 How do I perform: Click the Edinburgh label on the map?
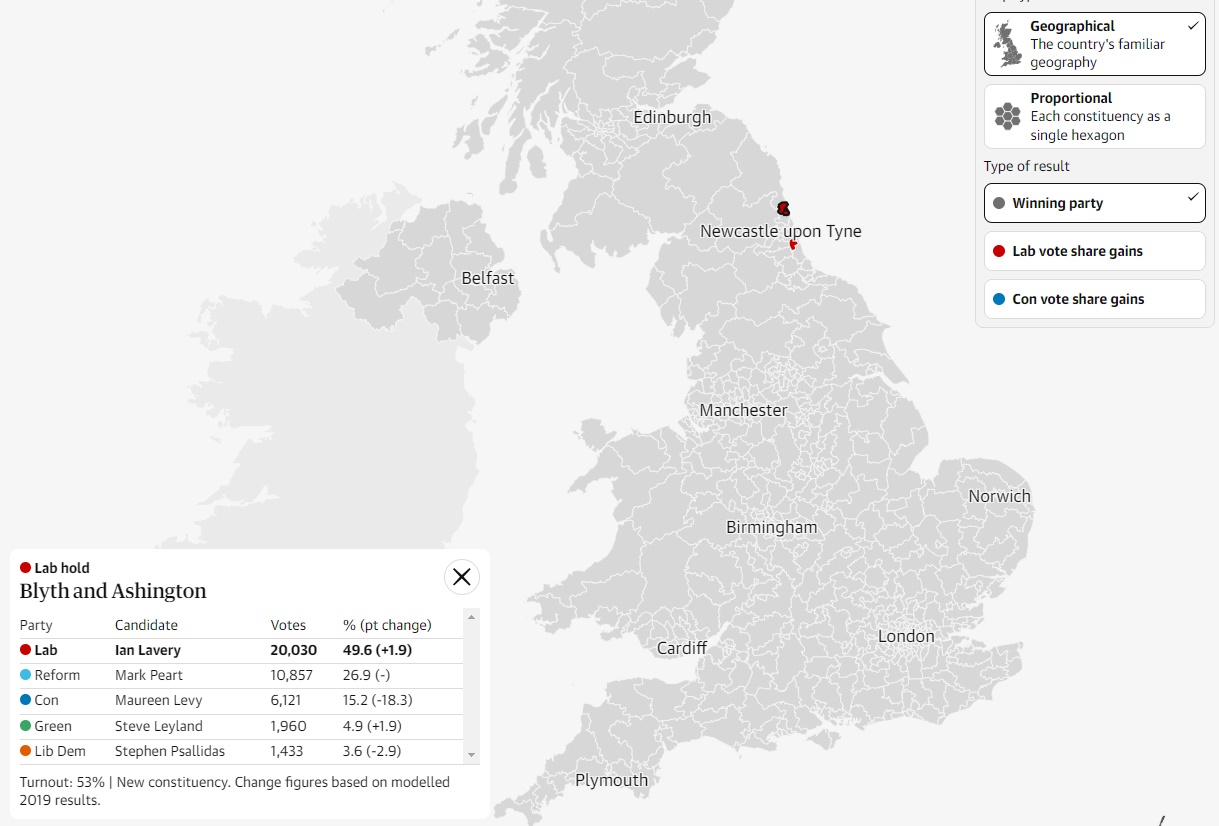672,117
